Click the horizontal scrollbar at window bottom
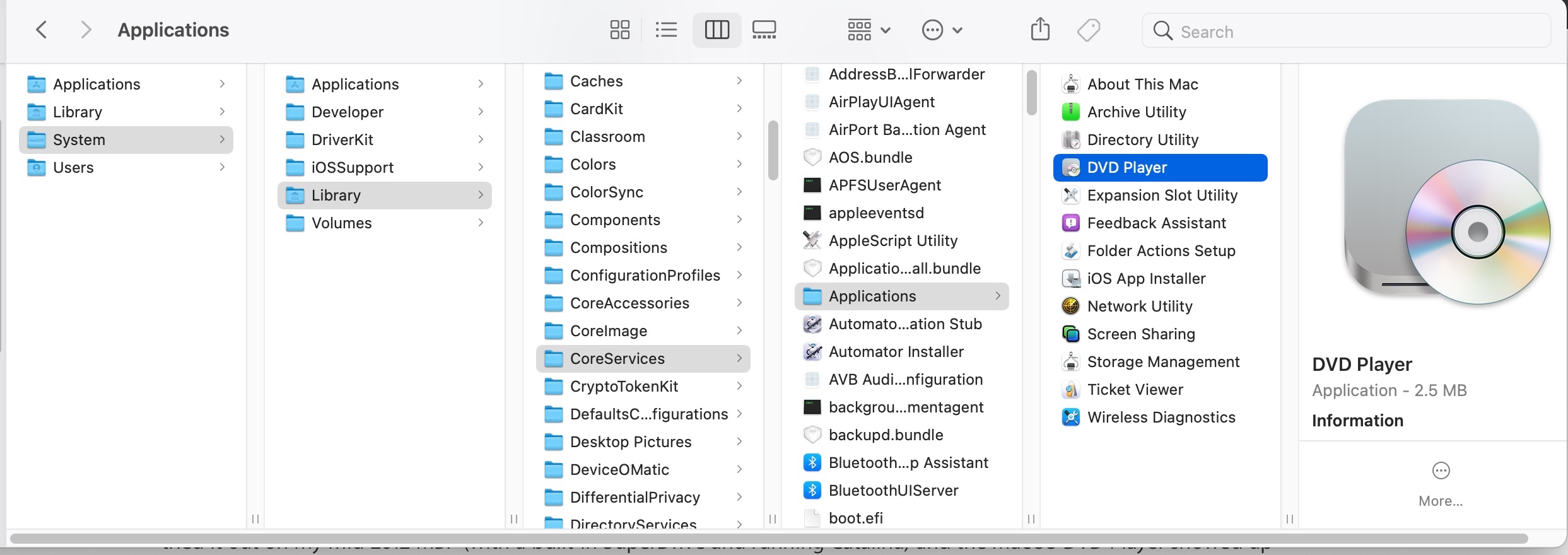1568x555 pixels. click(x=769, y=539)
